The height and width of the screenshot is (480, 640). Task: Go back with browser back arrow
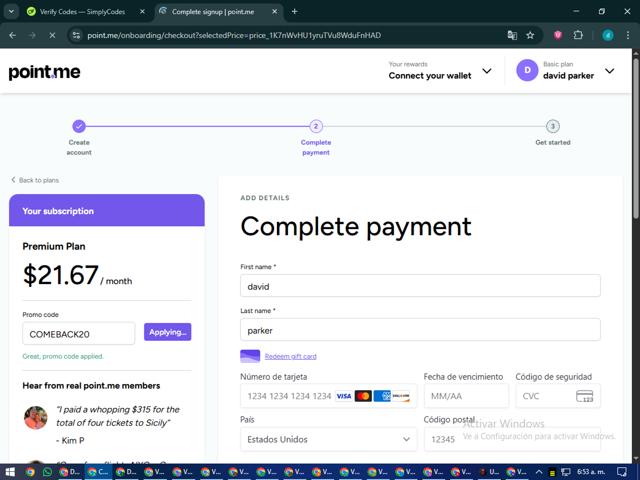pos(13,36)
